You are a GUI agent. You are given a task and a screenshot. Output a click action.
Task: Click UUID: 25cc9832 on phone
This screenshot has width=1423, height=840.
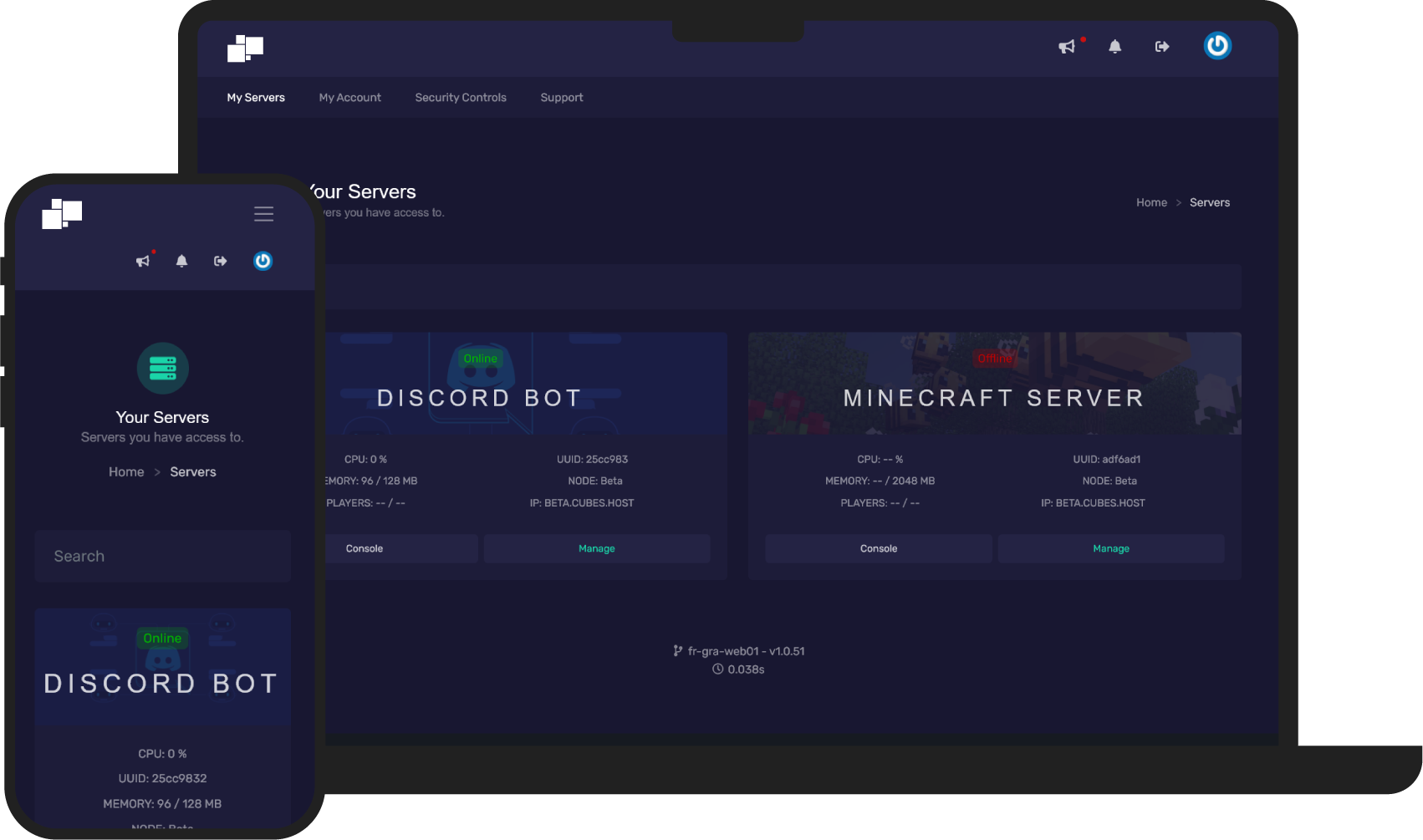click(x=163, y=779)
